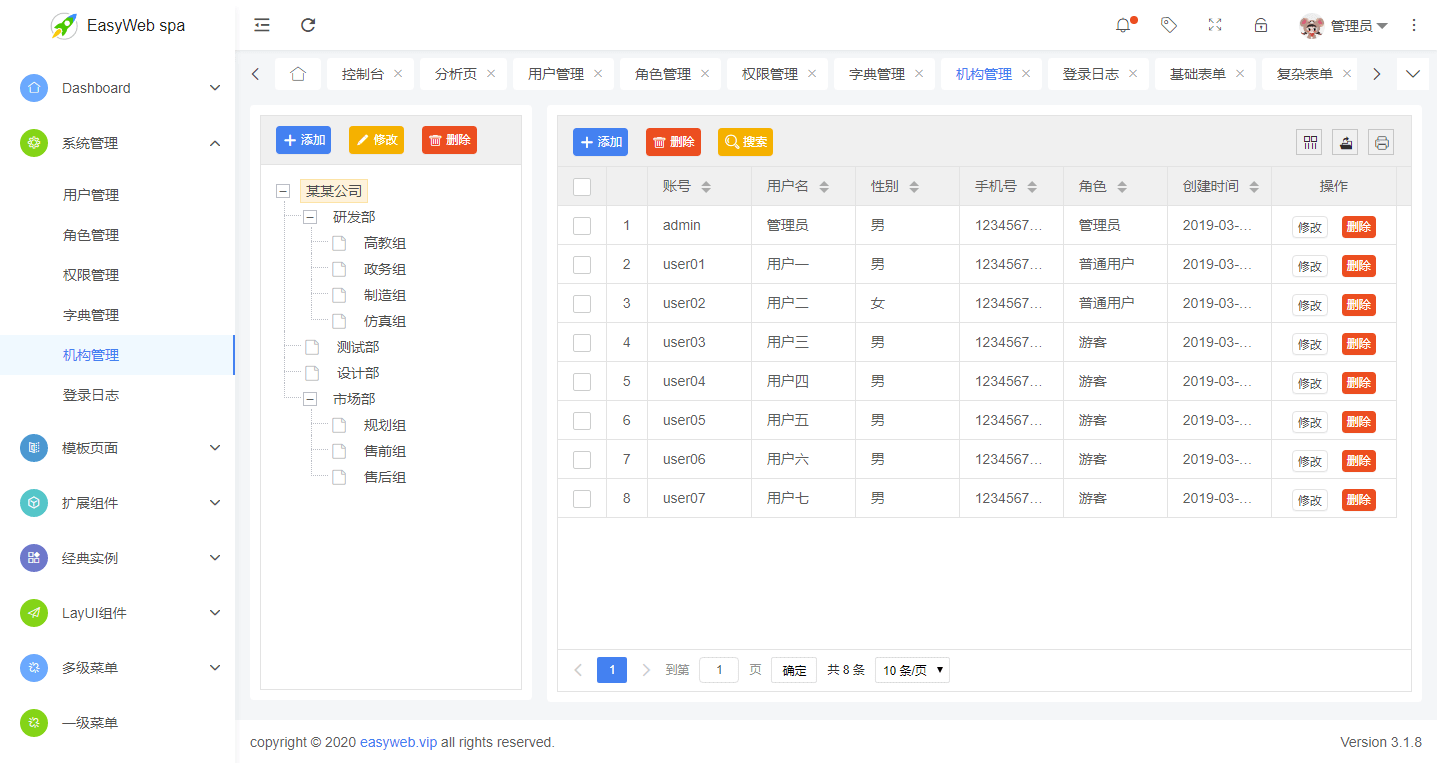Viewport: 1437px width, 763px height.
Task: Select the 高教组 tree node
Action: pyautogui.click(x=385, y=243)
